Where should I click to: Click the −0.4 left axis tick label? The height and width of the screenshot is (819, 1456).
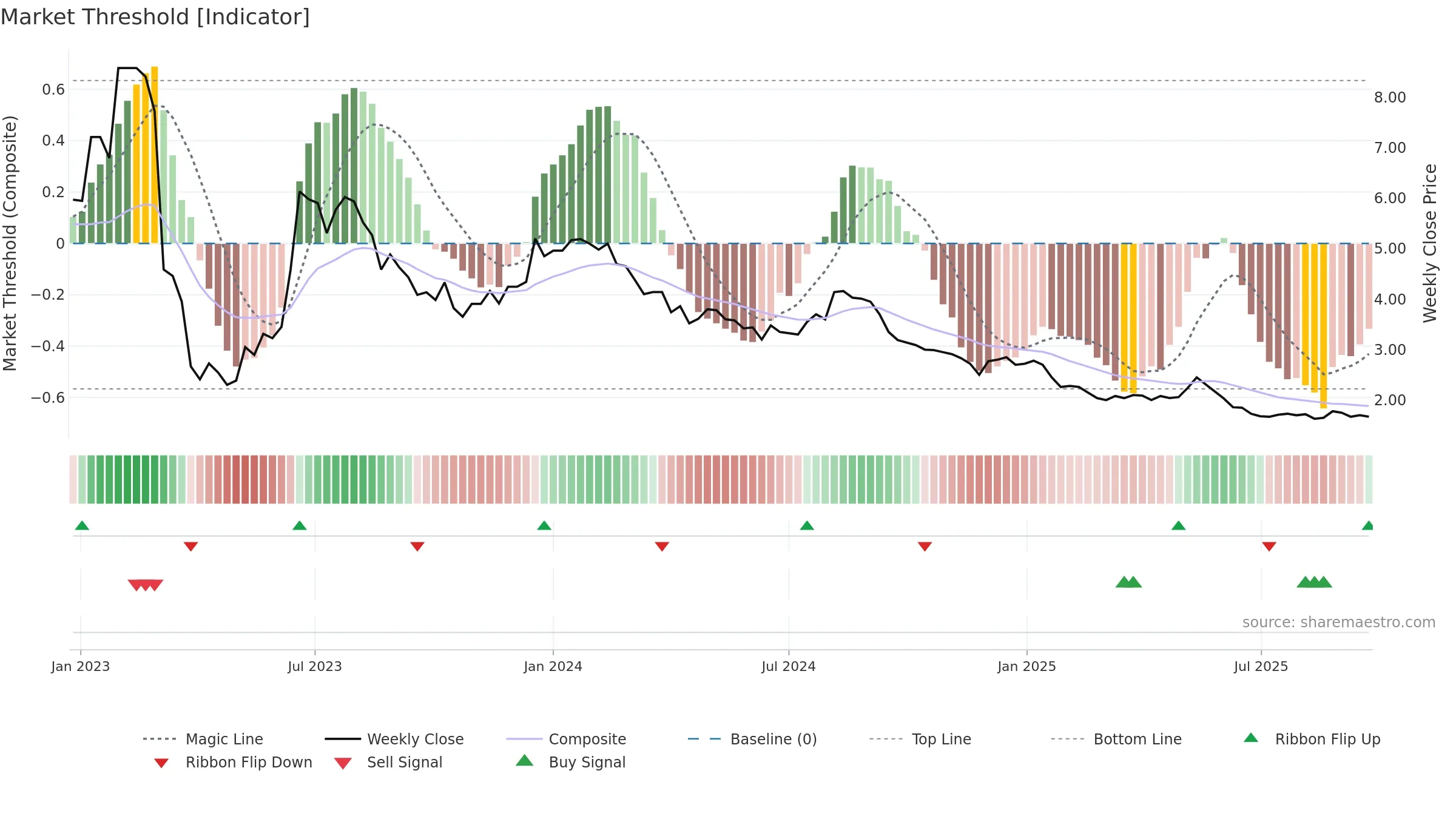point(48,346)
